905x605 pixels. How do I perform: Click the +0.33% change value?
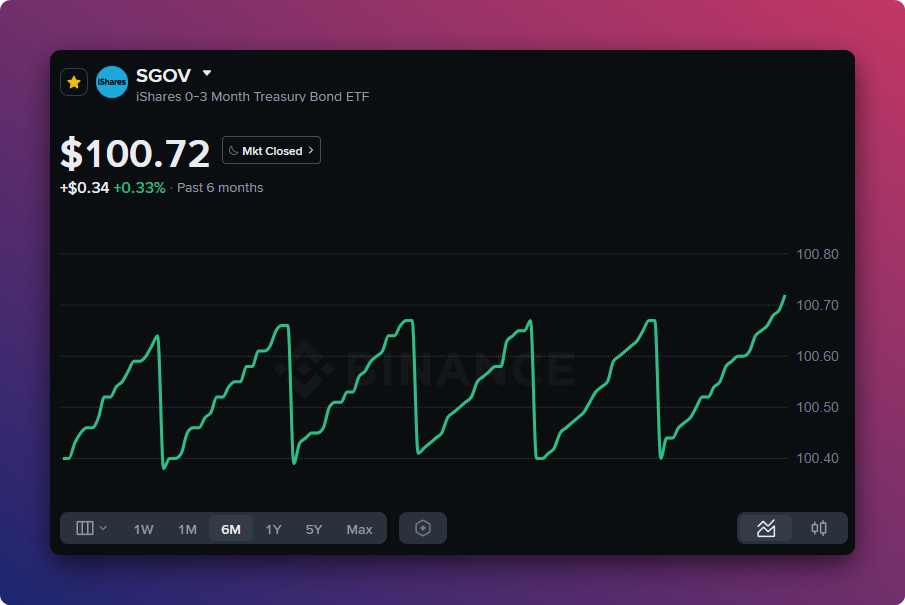[x=140, y=188]
